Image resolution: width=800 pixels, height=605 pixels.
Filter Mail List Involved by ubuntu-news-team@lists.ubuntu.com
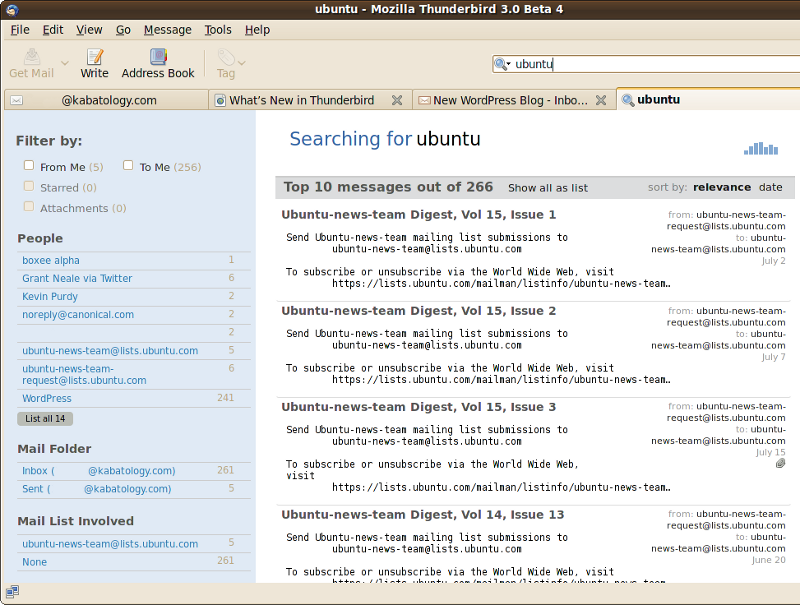click(x=110, y=544)
